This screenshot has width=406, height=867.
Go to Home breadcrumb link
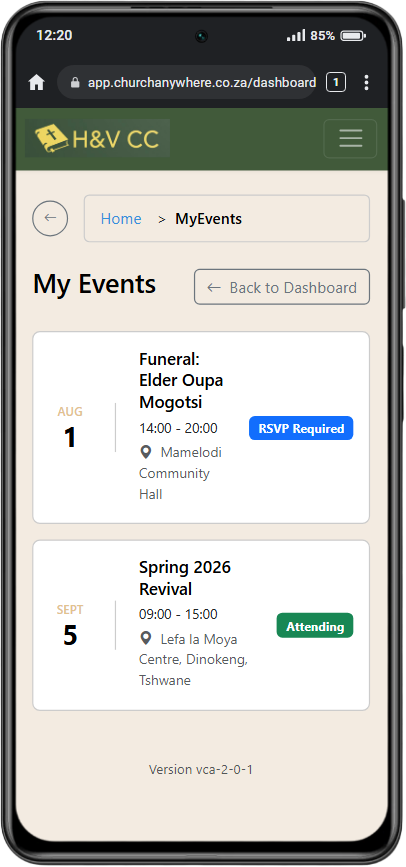click(x=121, y=219)
